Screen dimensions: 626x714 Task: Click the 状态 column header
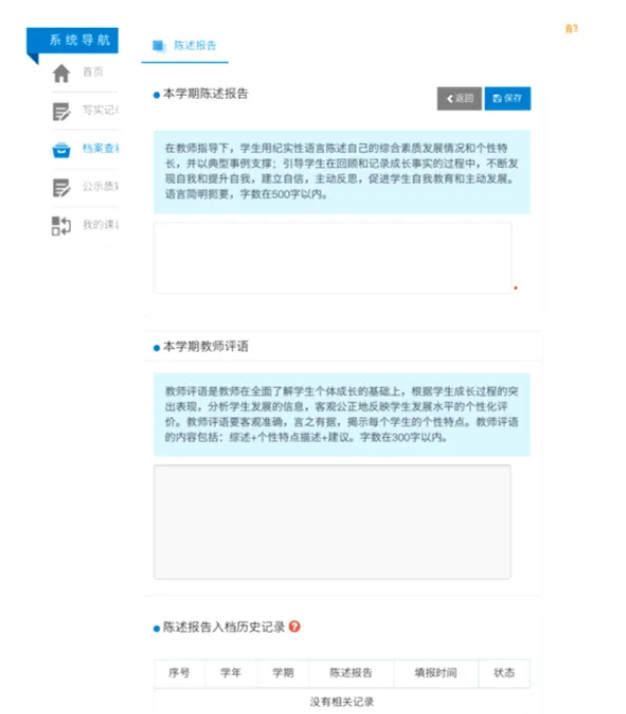pyautogui.click(x=504, y=673)
